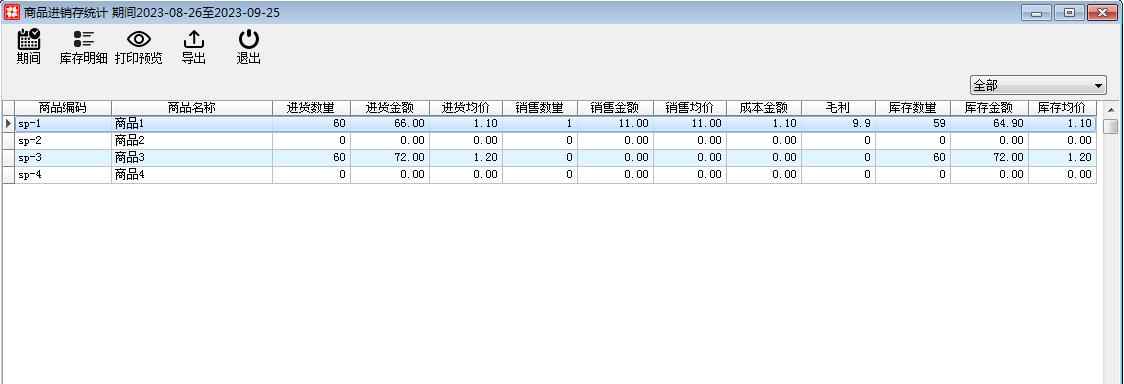Viewport: 1124px width, 384px height.
Task: Click the vertical scrollbar up arrow
Action: (x=1110, y=110)
